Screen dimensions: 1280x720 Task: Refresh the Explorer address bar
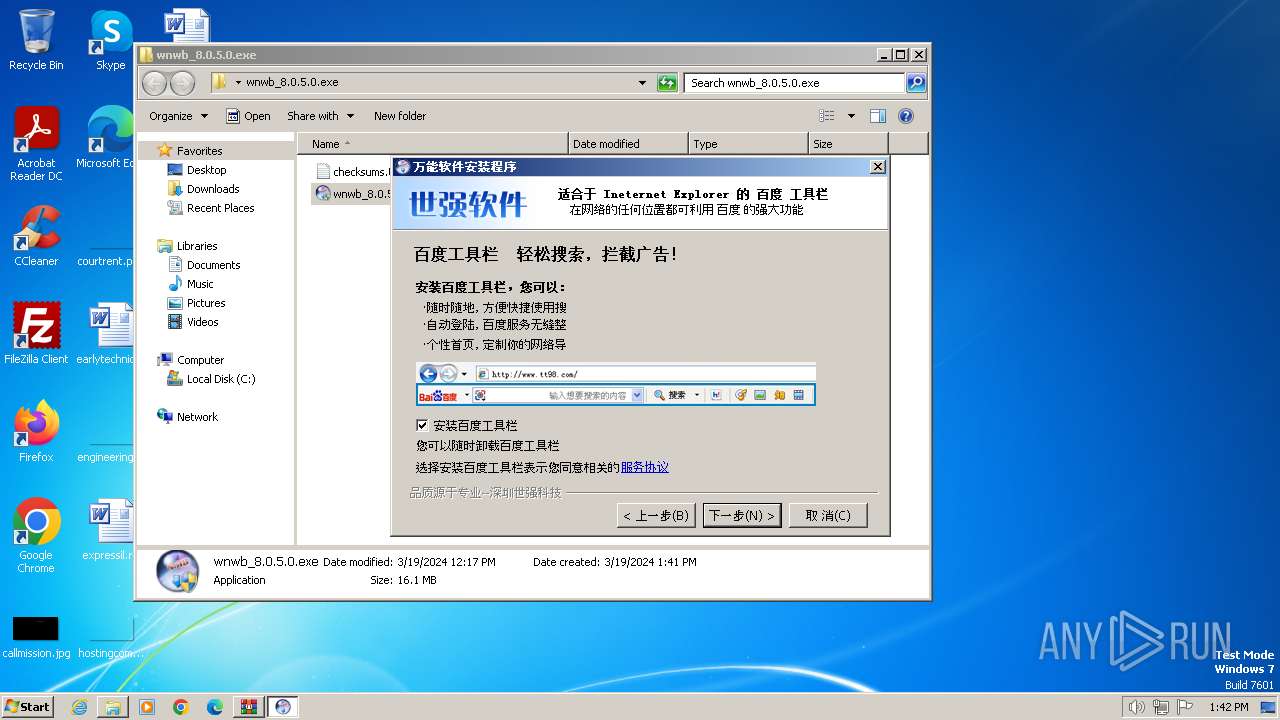tap(667, 83)
